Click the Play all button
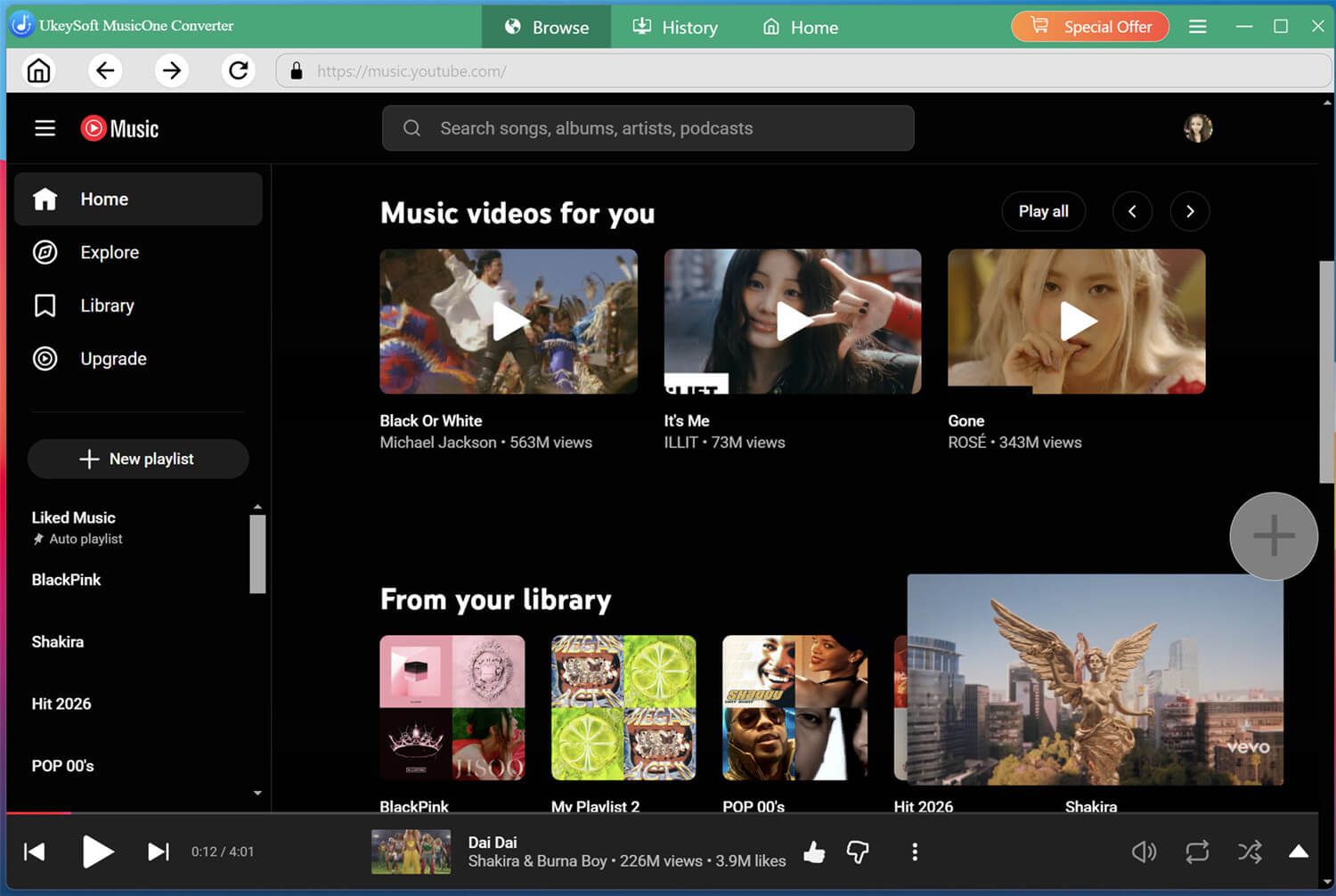The height and width of the screenshot is (896, 1336). tap(1043, 211)
